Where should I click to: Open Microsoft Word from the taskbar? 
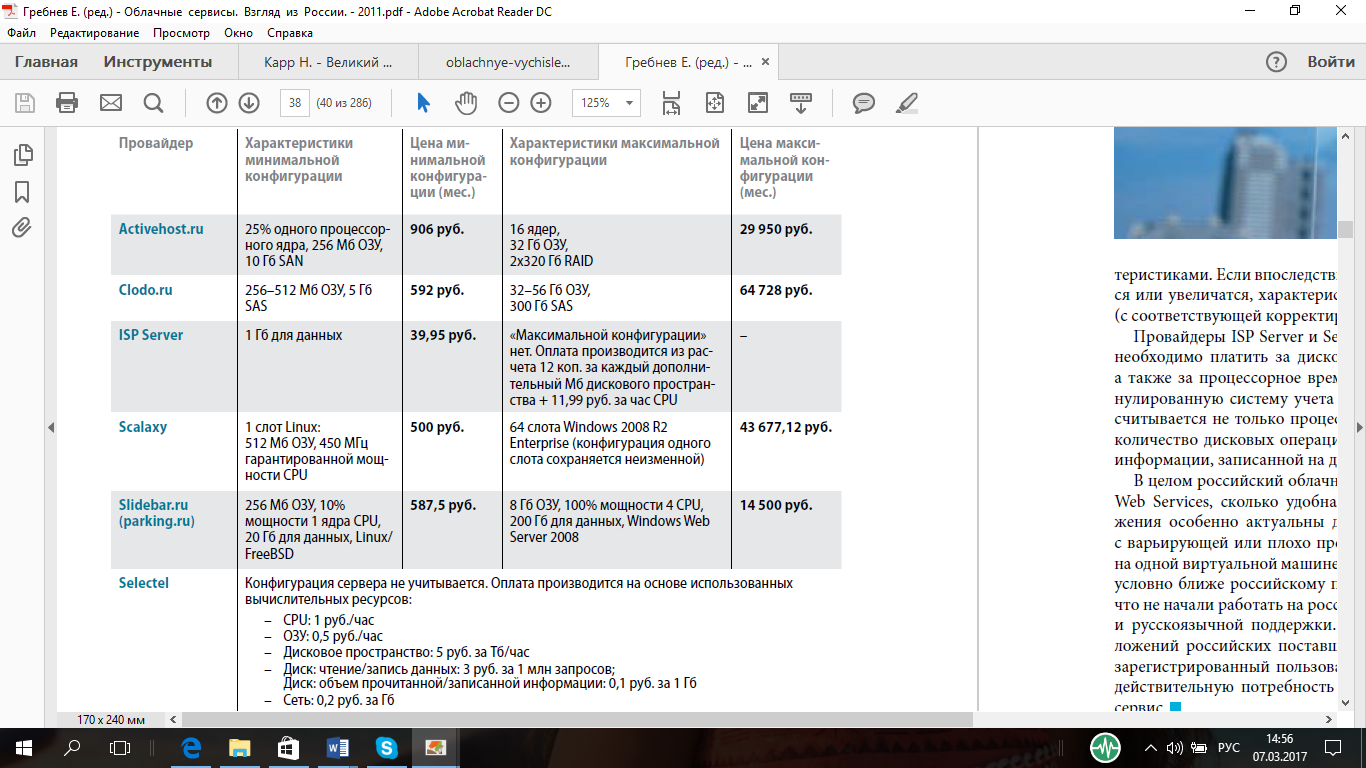pyautogui.click(x=337, y=747)
